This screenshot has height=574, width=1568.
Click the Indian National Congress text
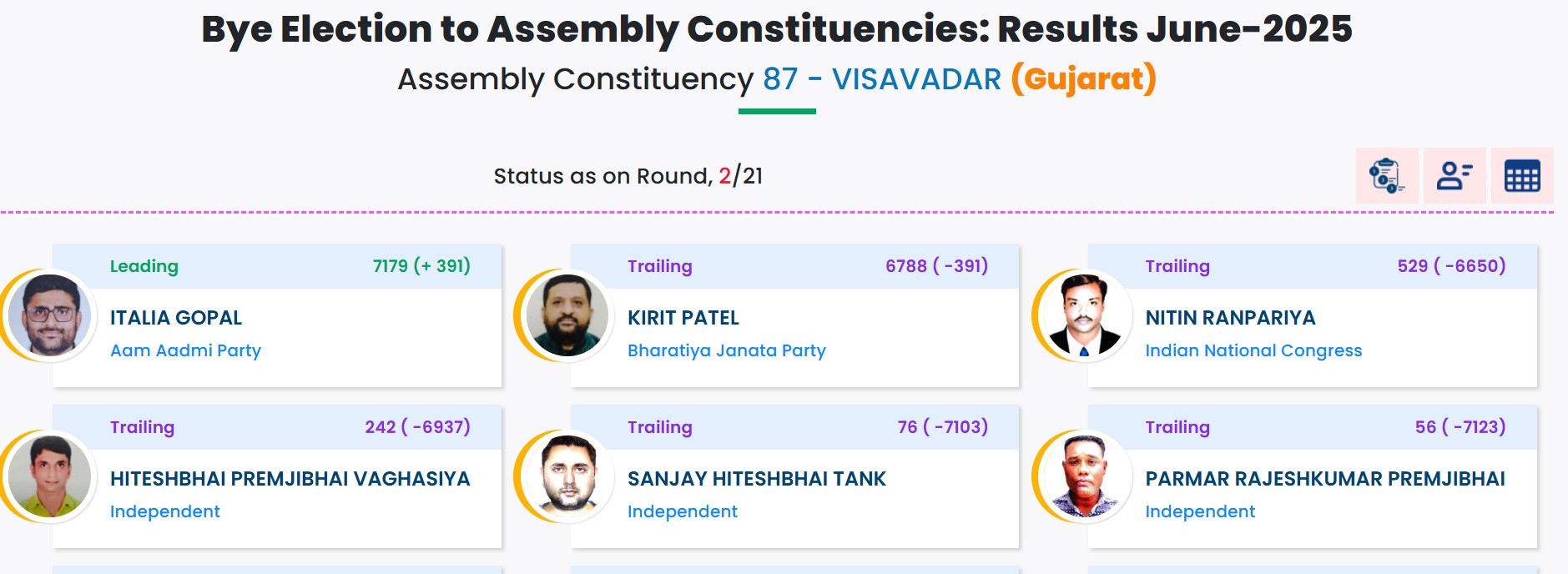click(1253, 350)
